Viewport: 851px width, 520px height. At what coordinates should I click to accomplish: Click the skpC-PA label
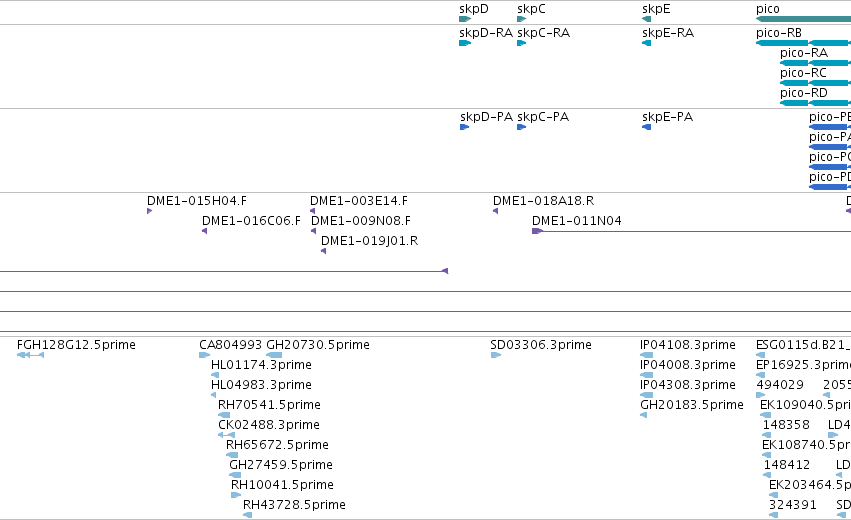pyautogui.click(x=543, y=117)
